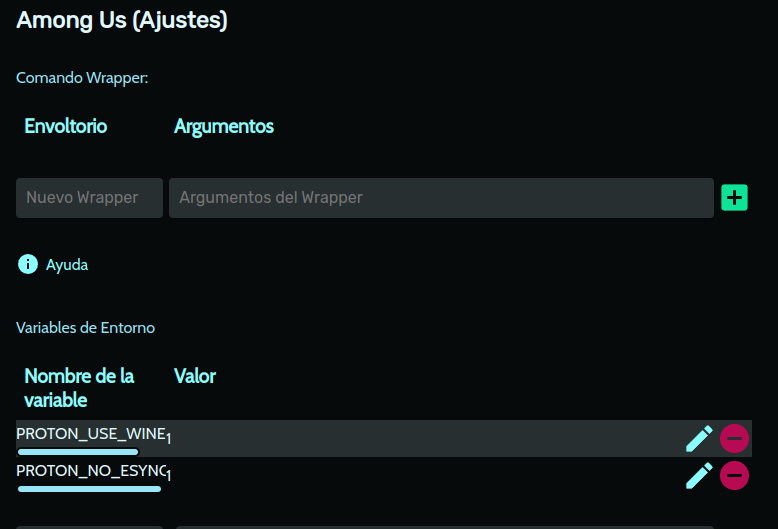The width and height of the screenshot is (778, 529).
Task: Click the Valor column header
Action: (195, 376)
